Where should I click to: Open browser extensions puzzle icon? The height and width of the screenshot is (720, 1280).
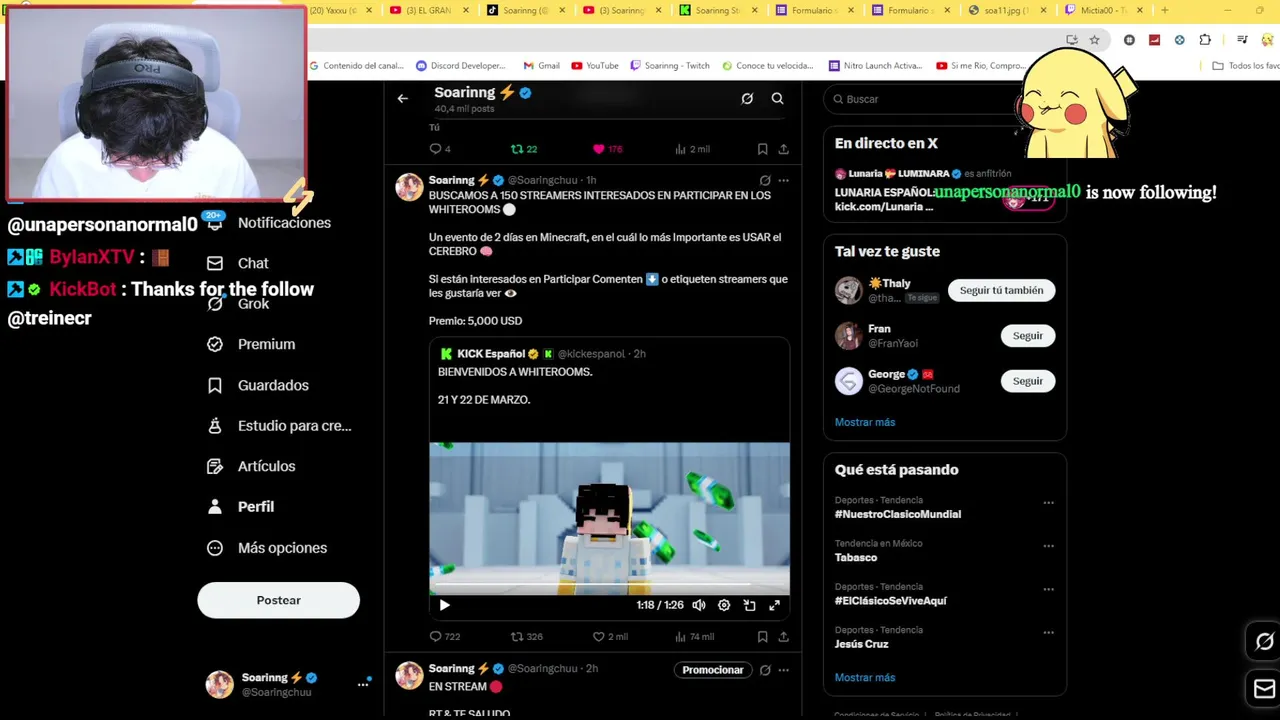coord(1205,40)
